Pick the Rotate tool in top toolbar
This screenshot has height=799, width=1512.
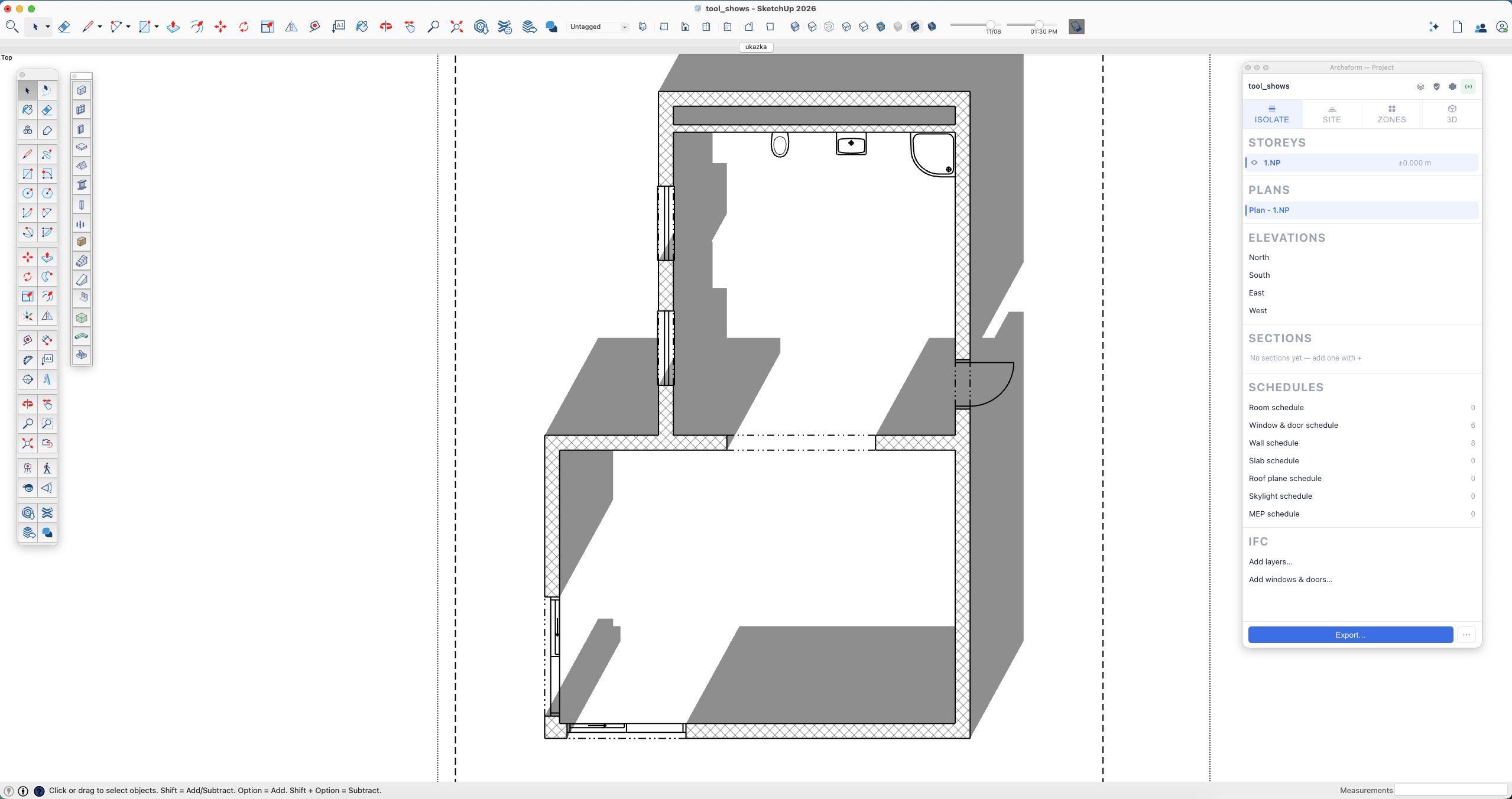tap(244, 27)
